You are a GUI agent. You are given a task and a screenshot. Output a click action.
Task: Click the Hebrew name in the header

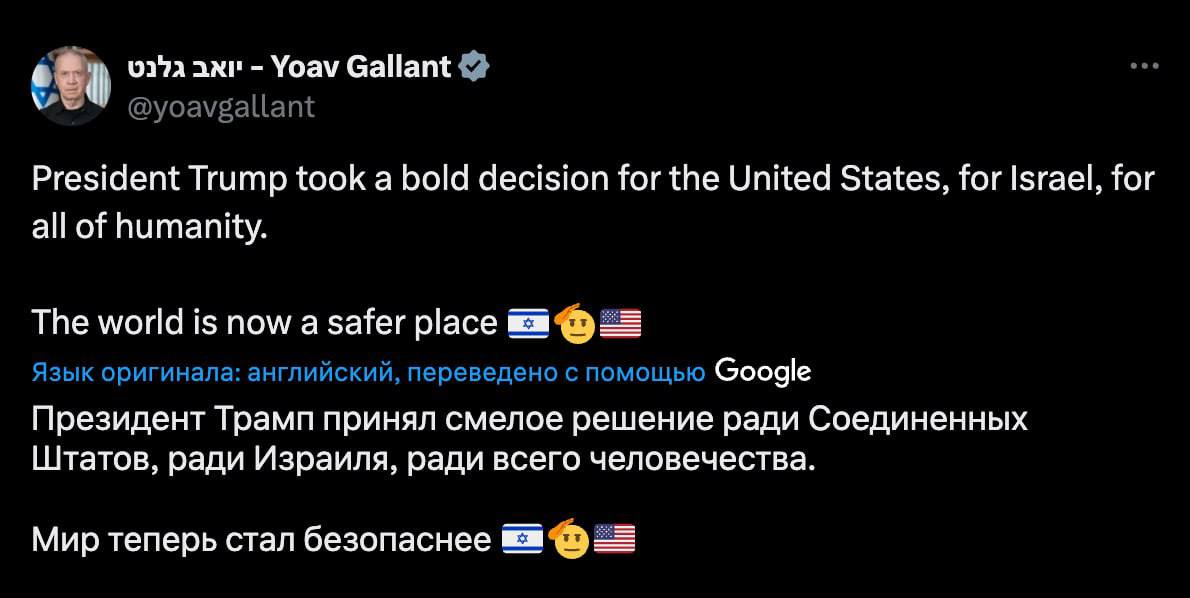185,67
